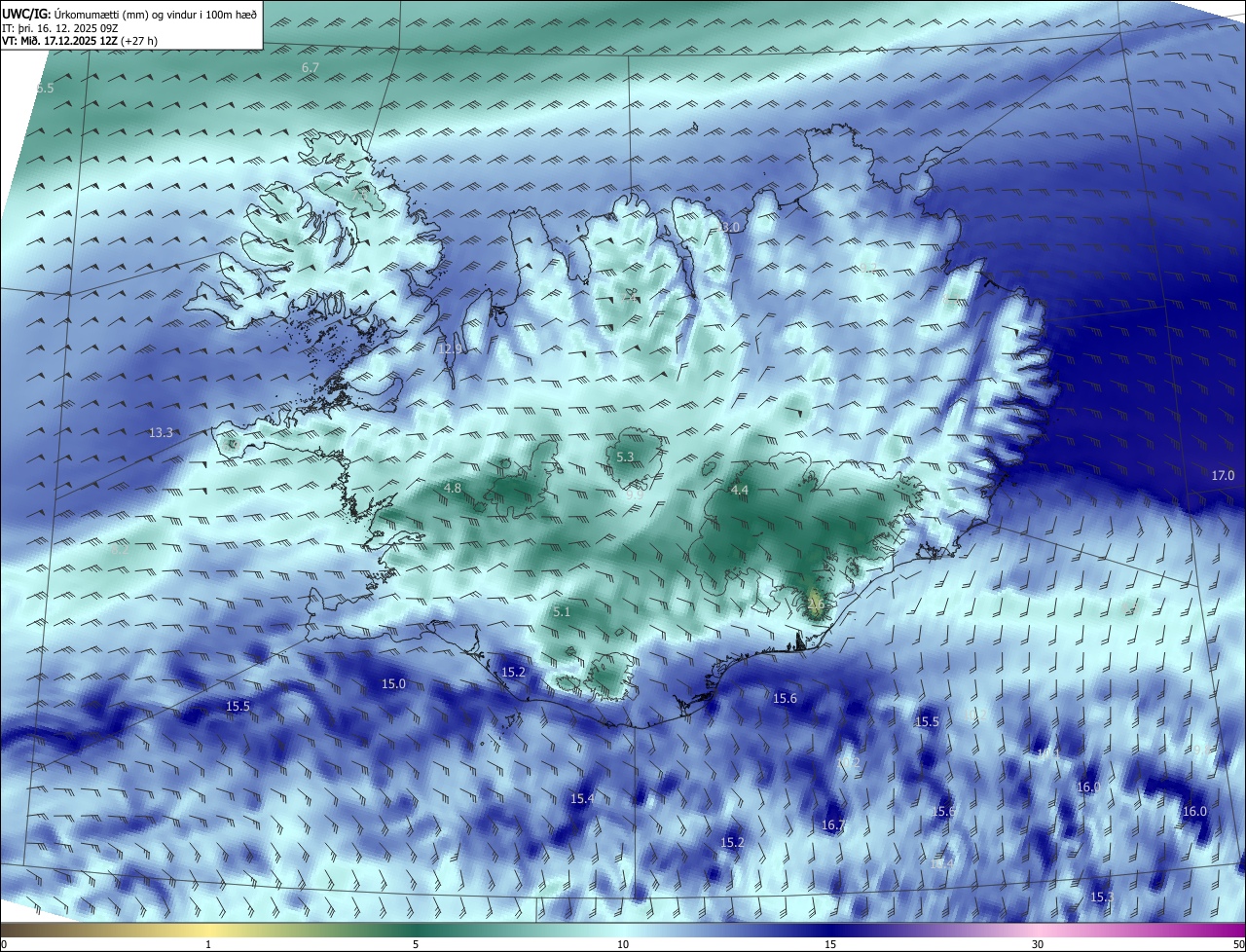
Task: Click the valid time 'VT: Mið. 17.12.2025 12Z (+27 h)'
Action: click(80, 41)
